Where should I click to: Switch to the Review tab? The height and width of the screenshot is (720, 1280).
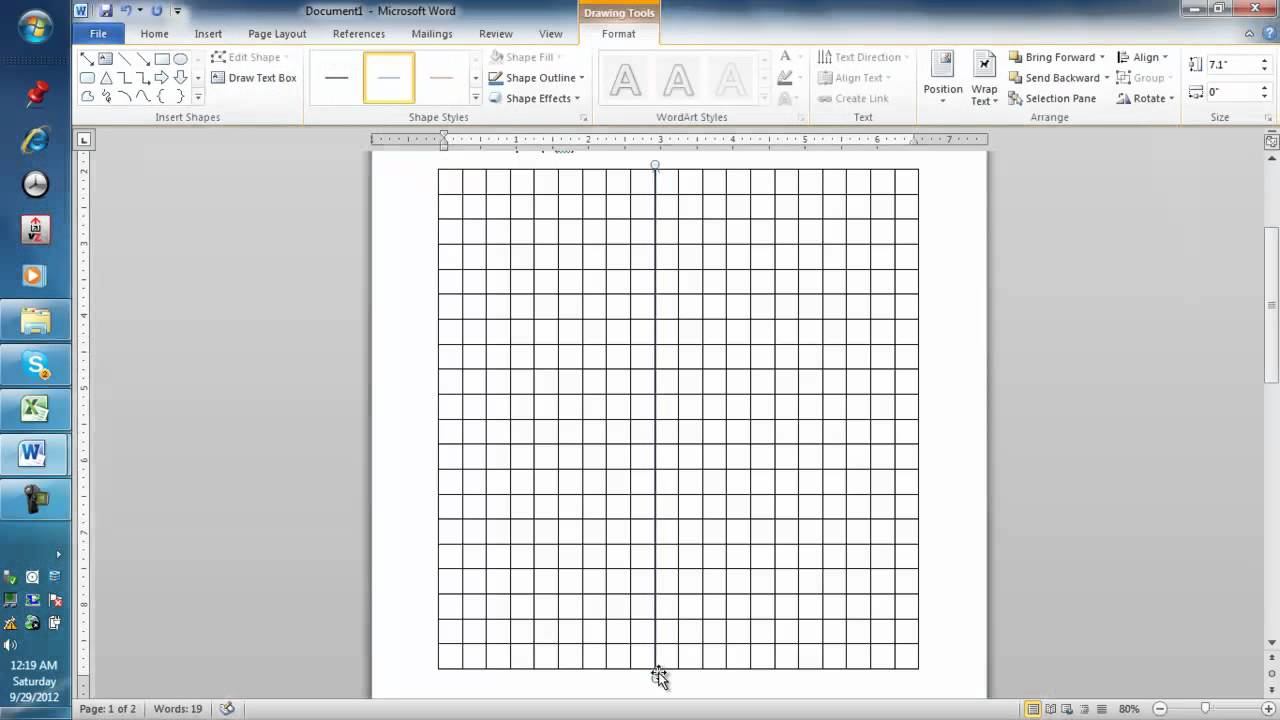click(496, 34)
